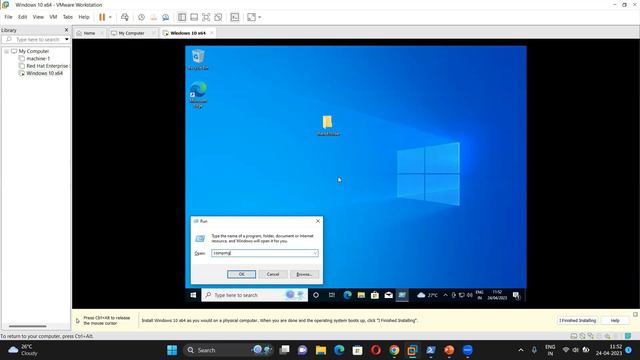Click the Stretch Guest display toolbar icon

coord(251,17)
